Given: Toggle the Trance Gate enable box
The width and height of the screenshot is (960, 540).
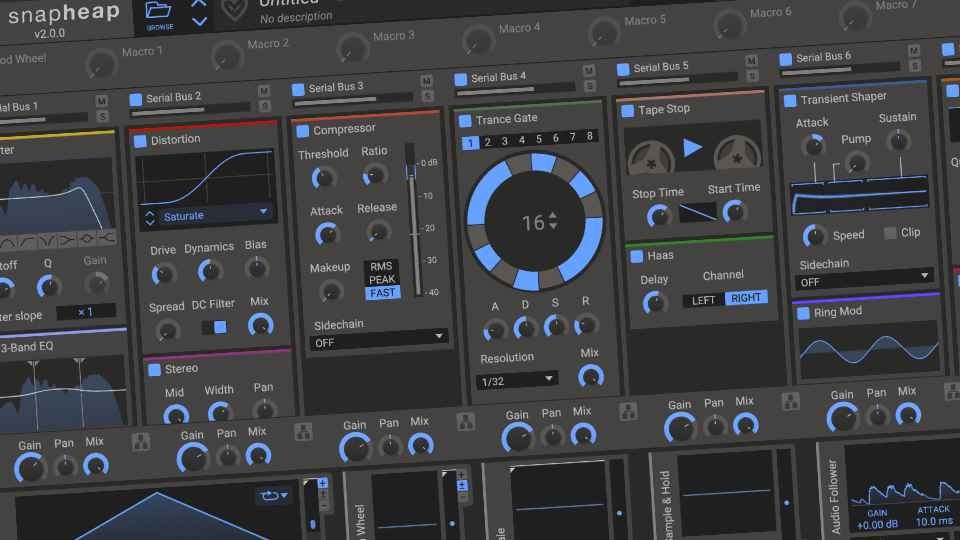Looking at the screenshot, I should click(465, 121).
